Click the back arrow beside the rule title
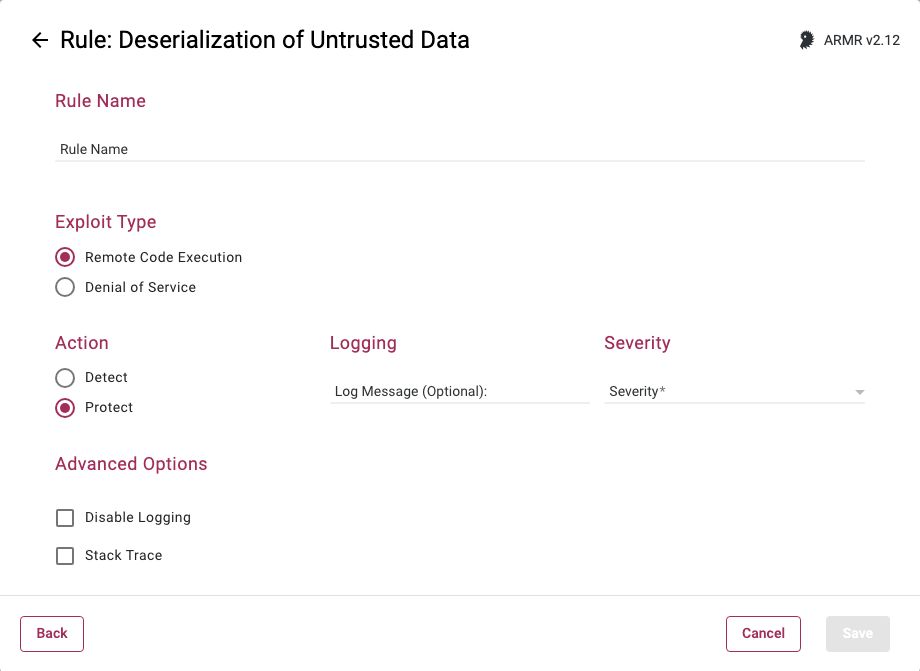 (x=40, y=40)
